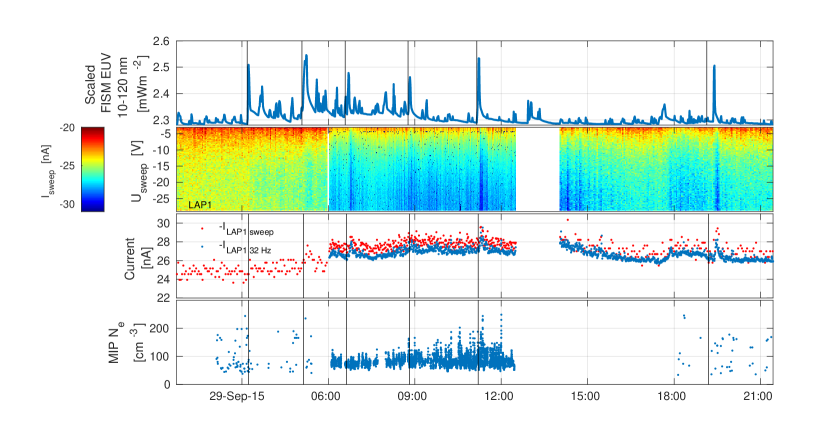Viewport: 830px width, 440px height.
Task: Click the blue -I LAP1 32 Hz legend entry
Action: 237,248
